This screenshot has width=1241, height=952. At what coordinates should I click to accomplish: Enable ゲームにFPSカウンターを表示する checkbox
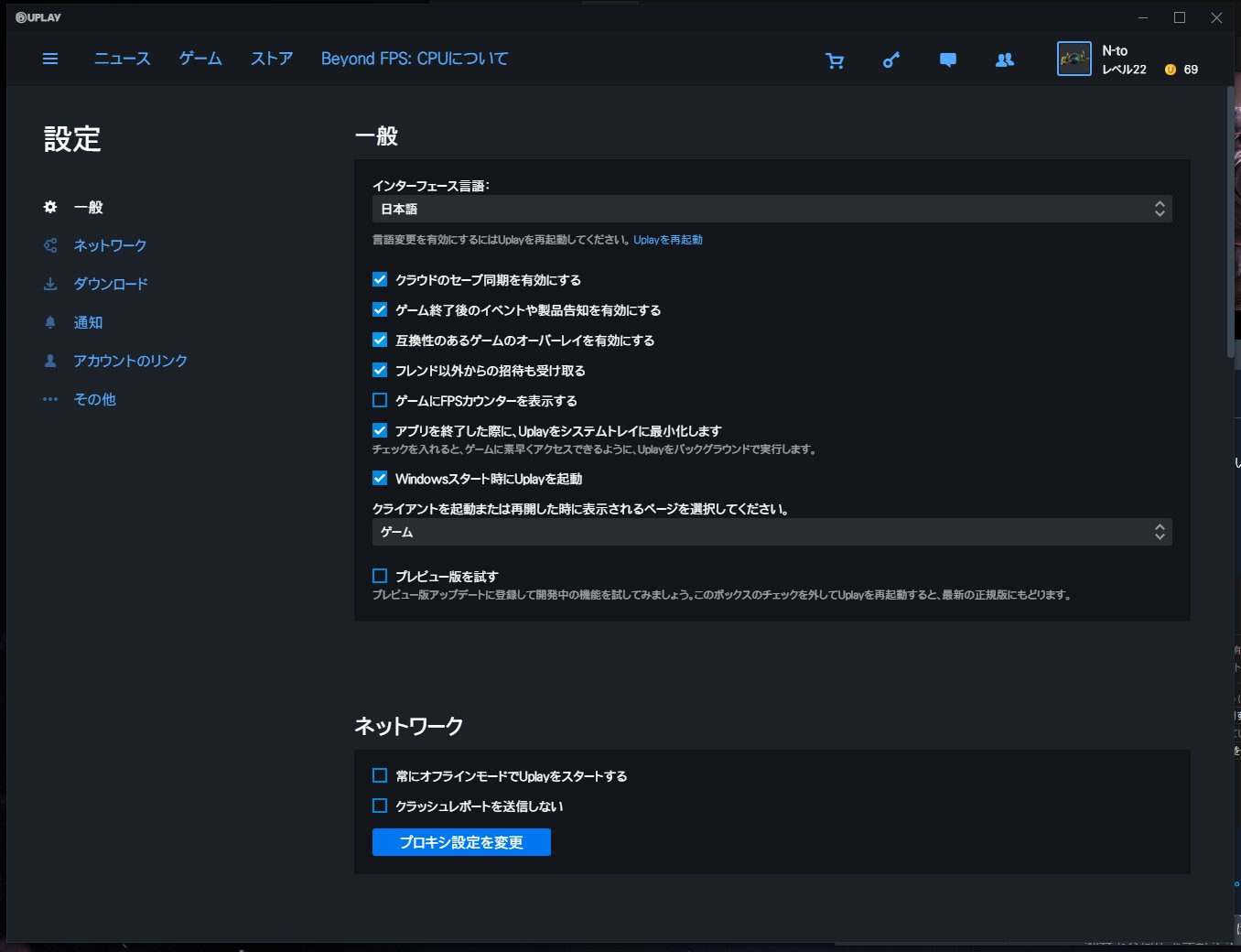380,400
